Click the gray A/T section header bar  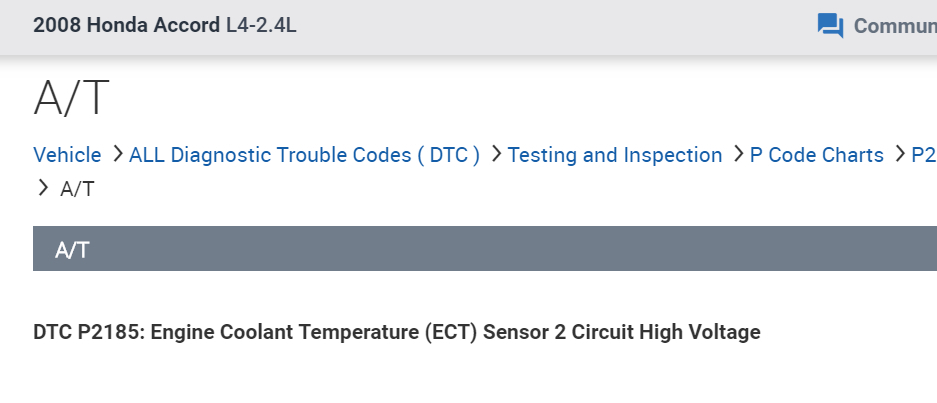484,249
